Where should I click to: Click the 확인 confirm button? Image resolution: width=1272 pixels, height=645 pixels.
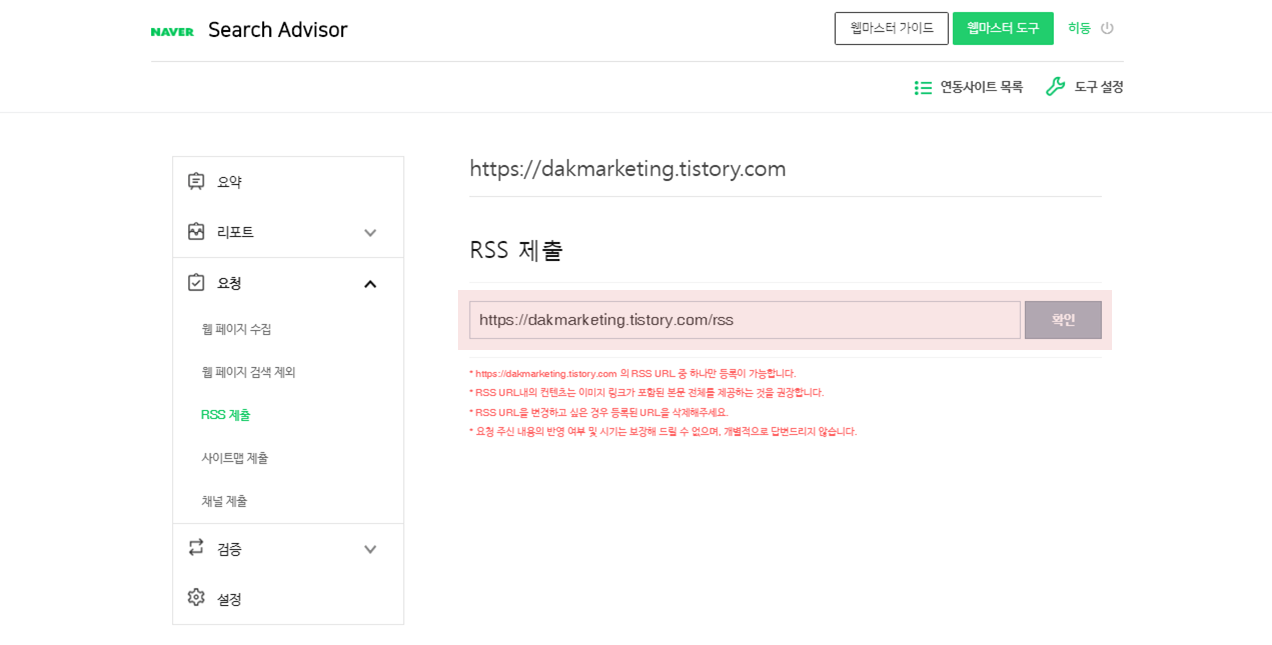[x=1063, y=320]
